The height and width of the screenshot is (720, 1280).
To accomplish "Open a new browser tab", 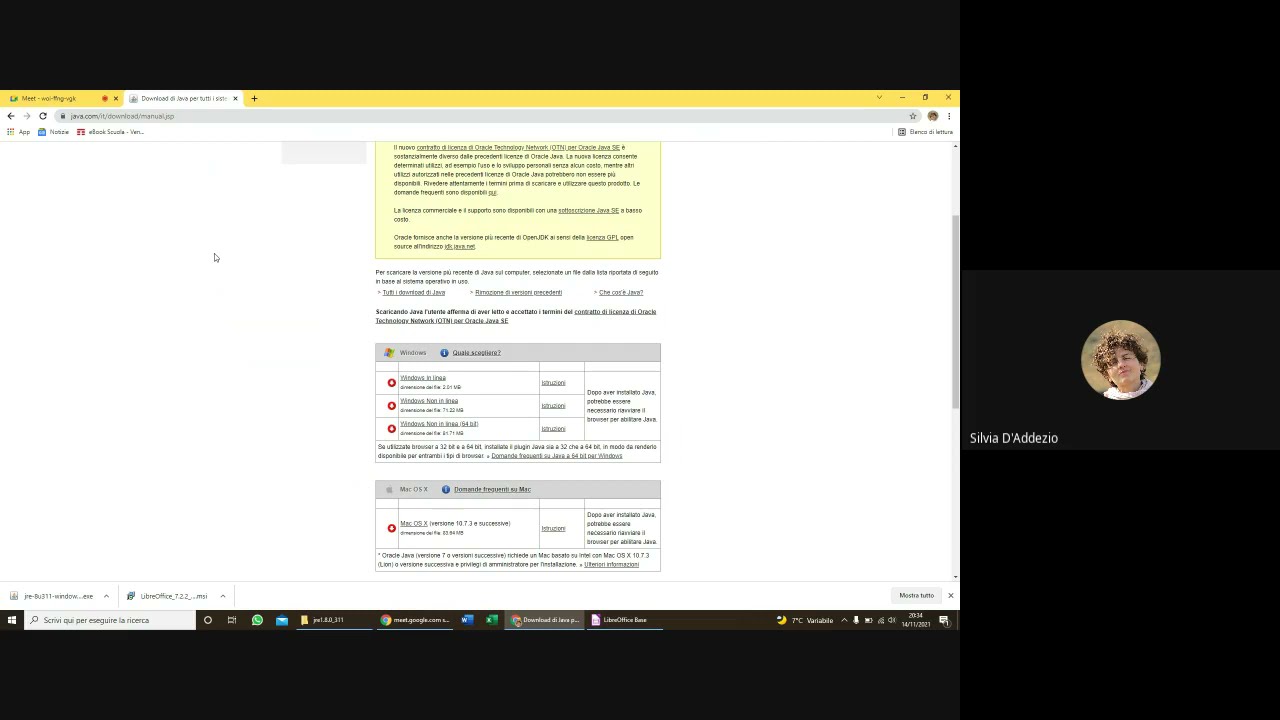I will [254, 99].
